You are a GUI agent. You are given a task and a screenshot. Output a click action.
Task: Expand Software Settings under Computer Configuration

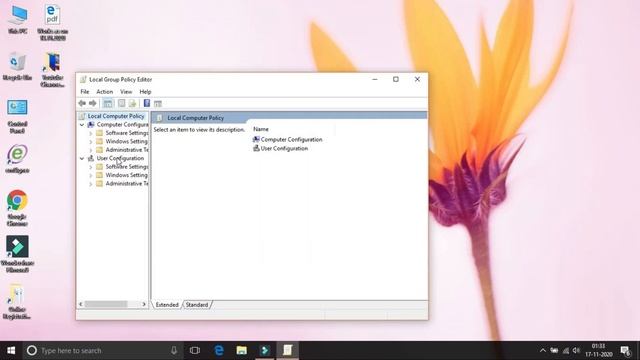click(x=91, y=133)
